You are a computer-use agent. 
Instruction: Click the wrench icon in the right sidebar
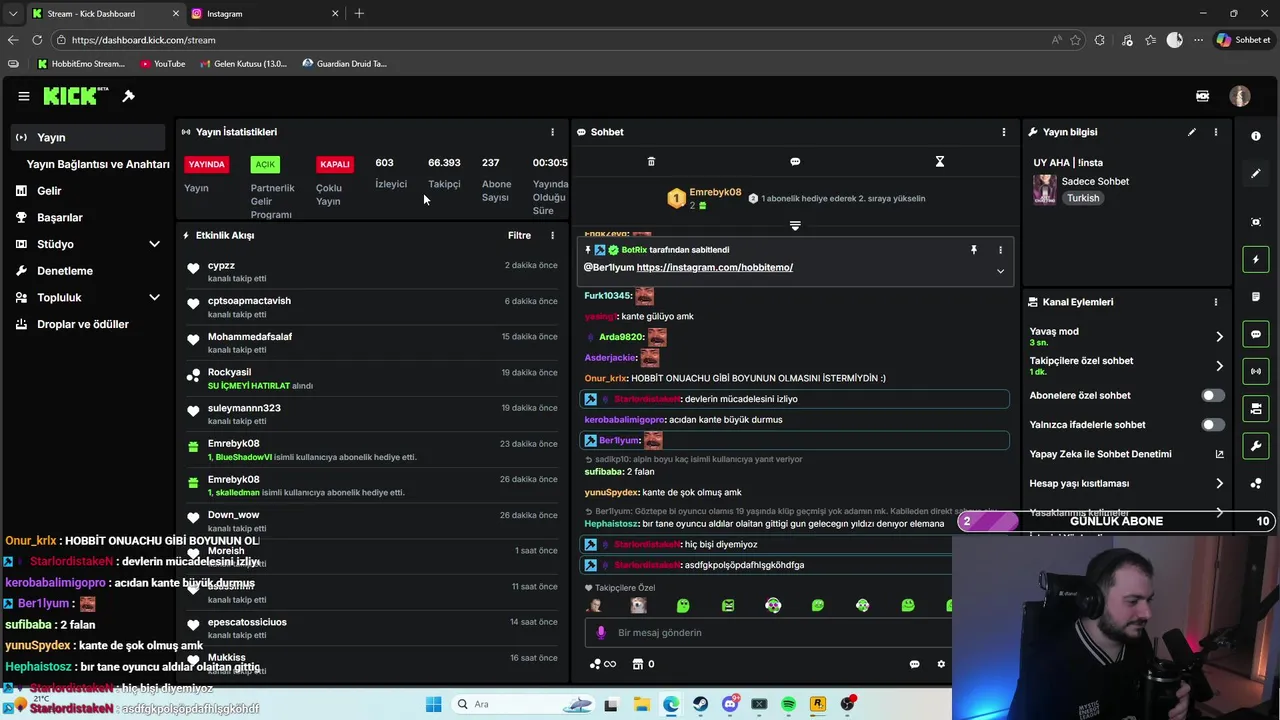(x=1256, y=445)
